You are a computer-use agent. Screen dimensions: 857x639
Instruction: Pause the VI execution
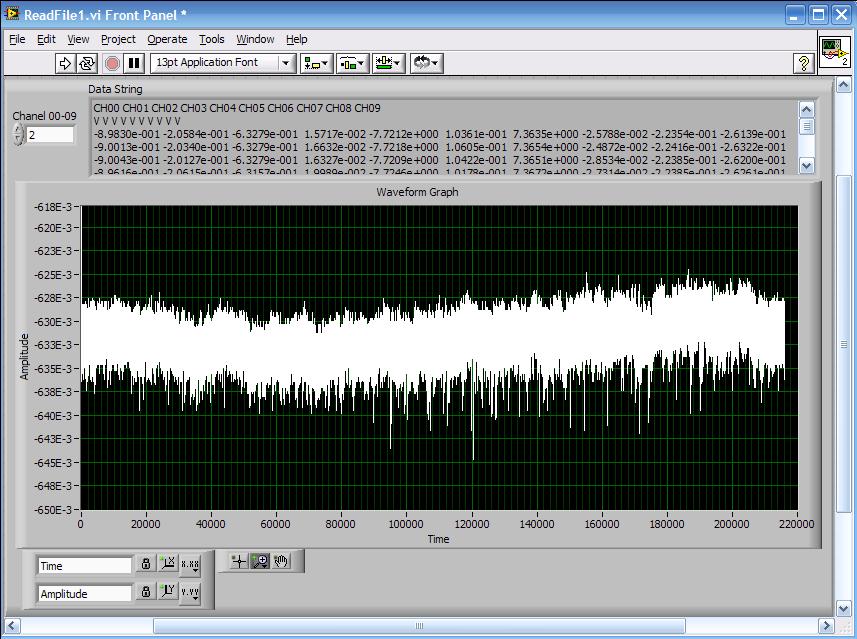click(x=135, y=63)
